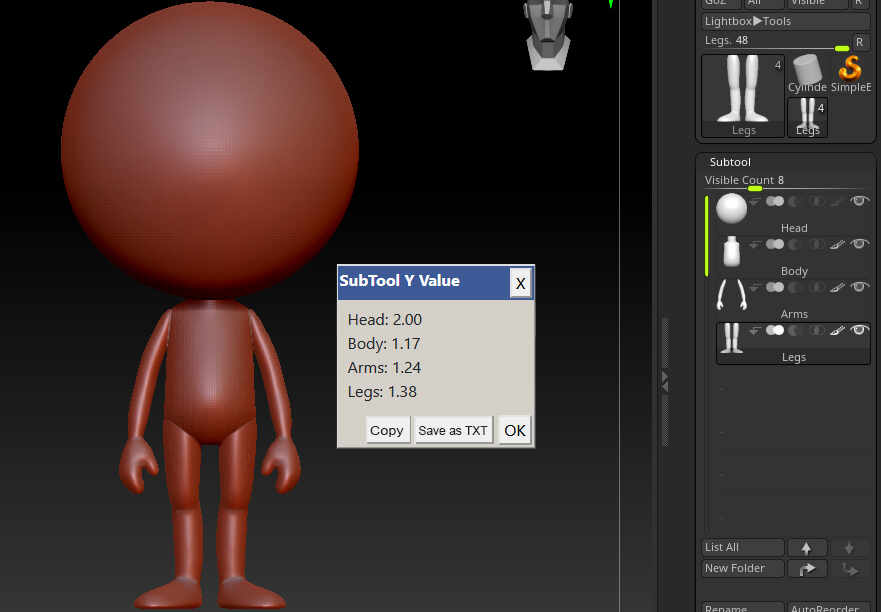Toggle visibility of the Arms subtool
881x612 pixels.
(859, 287)
